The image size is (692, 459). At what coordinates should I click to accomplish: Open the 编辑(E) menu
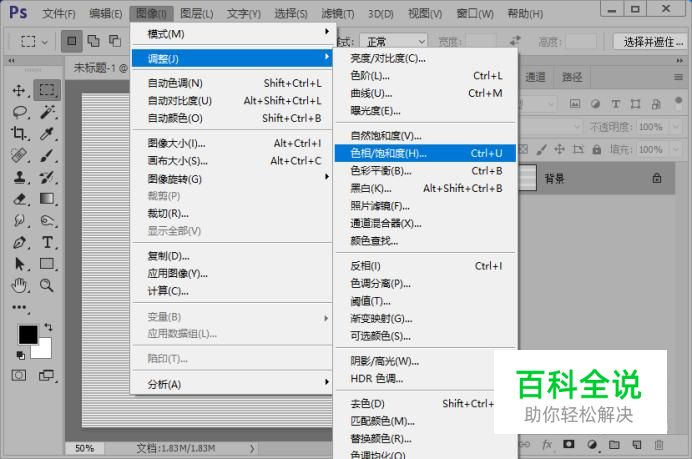pos(105,14)
